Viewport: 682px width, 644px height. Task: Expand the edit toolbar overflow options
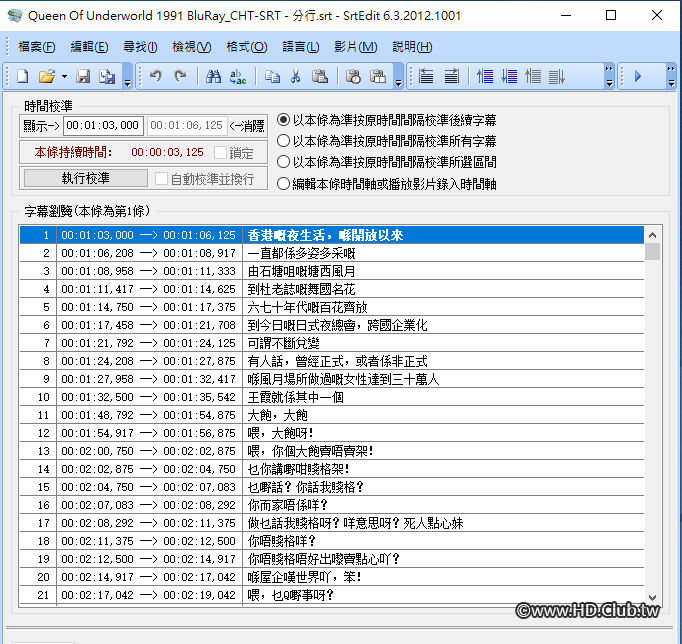(x=398, y=77)
